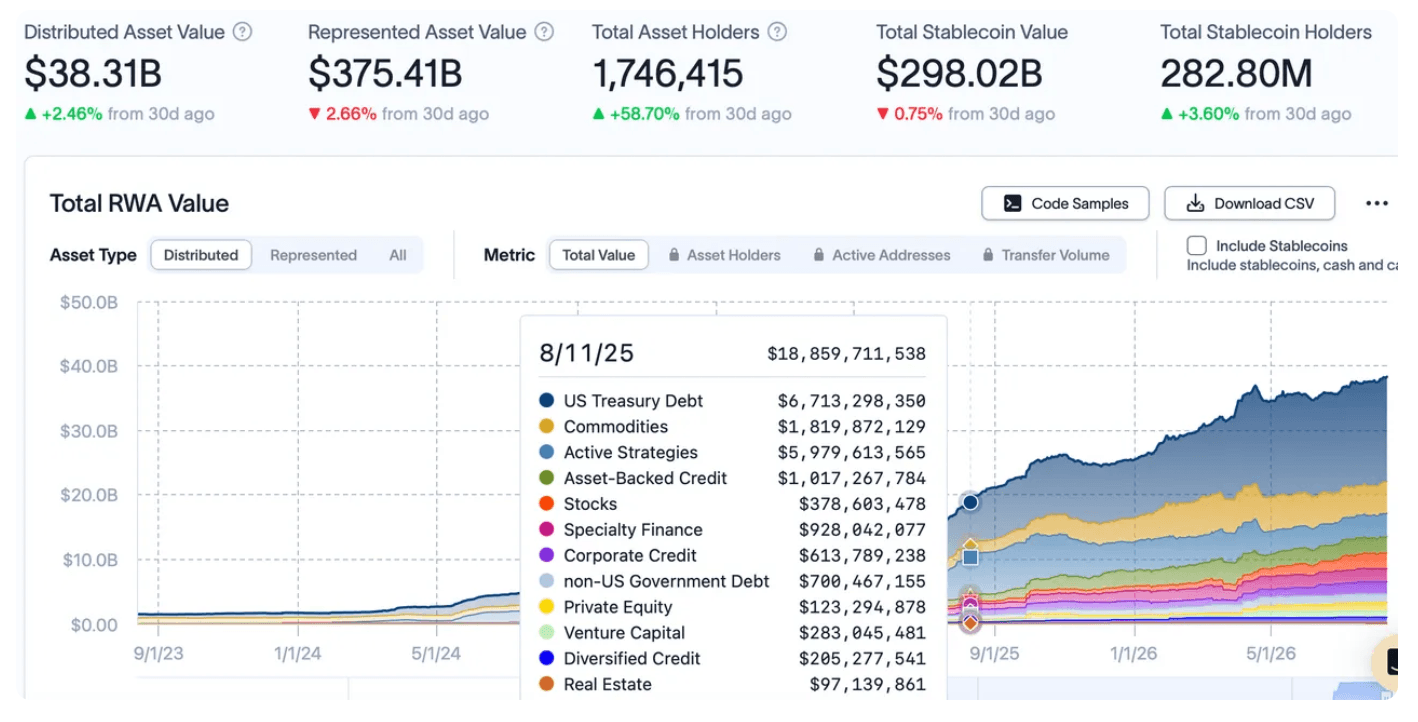Screen dimensions: 1418x722
Task: Click the Corporate Credit purple swatch
Action: [546, 556]
